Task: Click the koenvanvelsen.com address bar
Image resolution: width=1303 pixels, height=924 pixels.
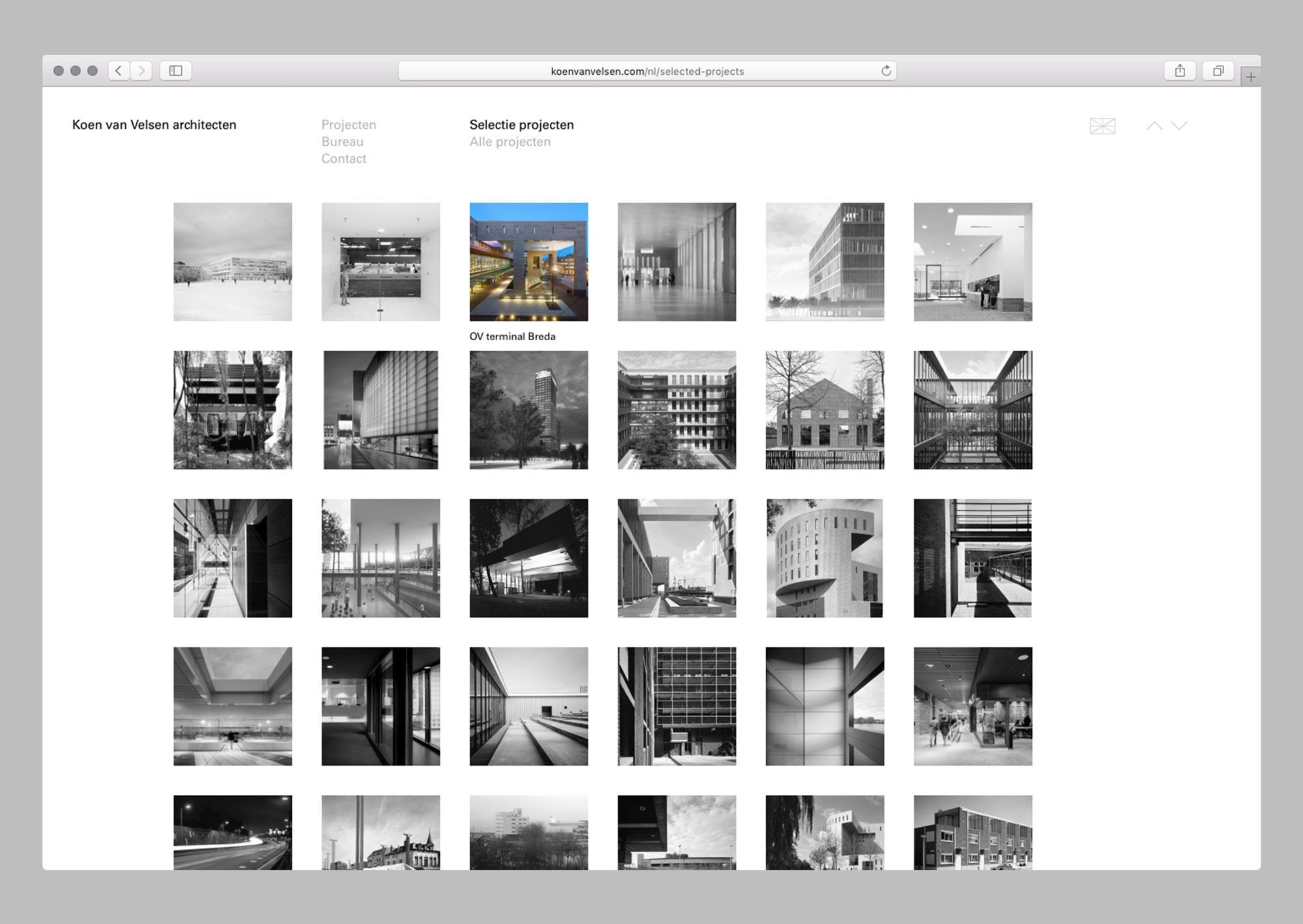Action: pos(647,71)
